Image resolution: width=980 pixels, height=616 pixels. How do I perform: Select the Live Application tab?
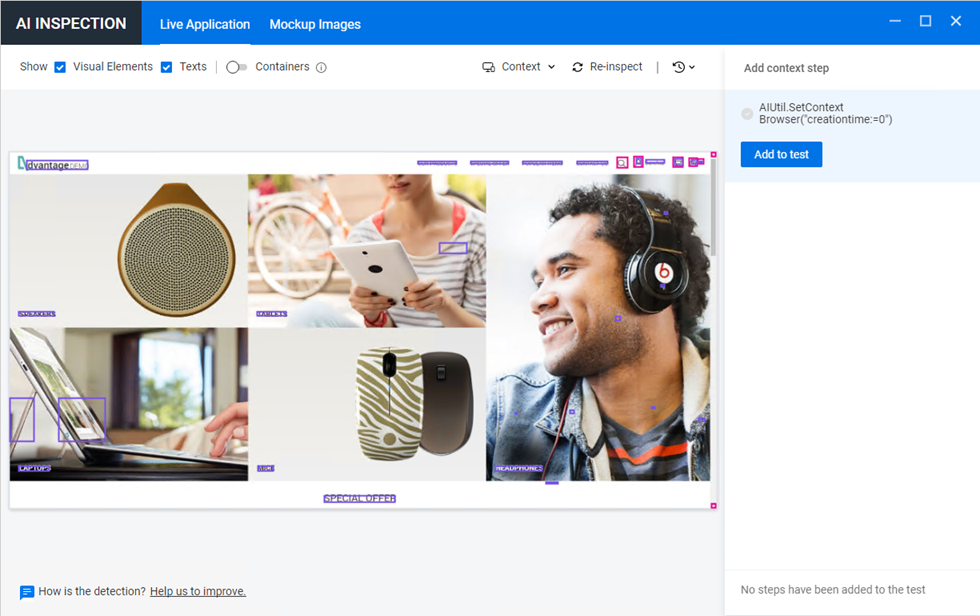[205, 24]
